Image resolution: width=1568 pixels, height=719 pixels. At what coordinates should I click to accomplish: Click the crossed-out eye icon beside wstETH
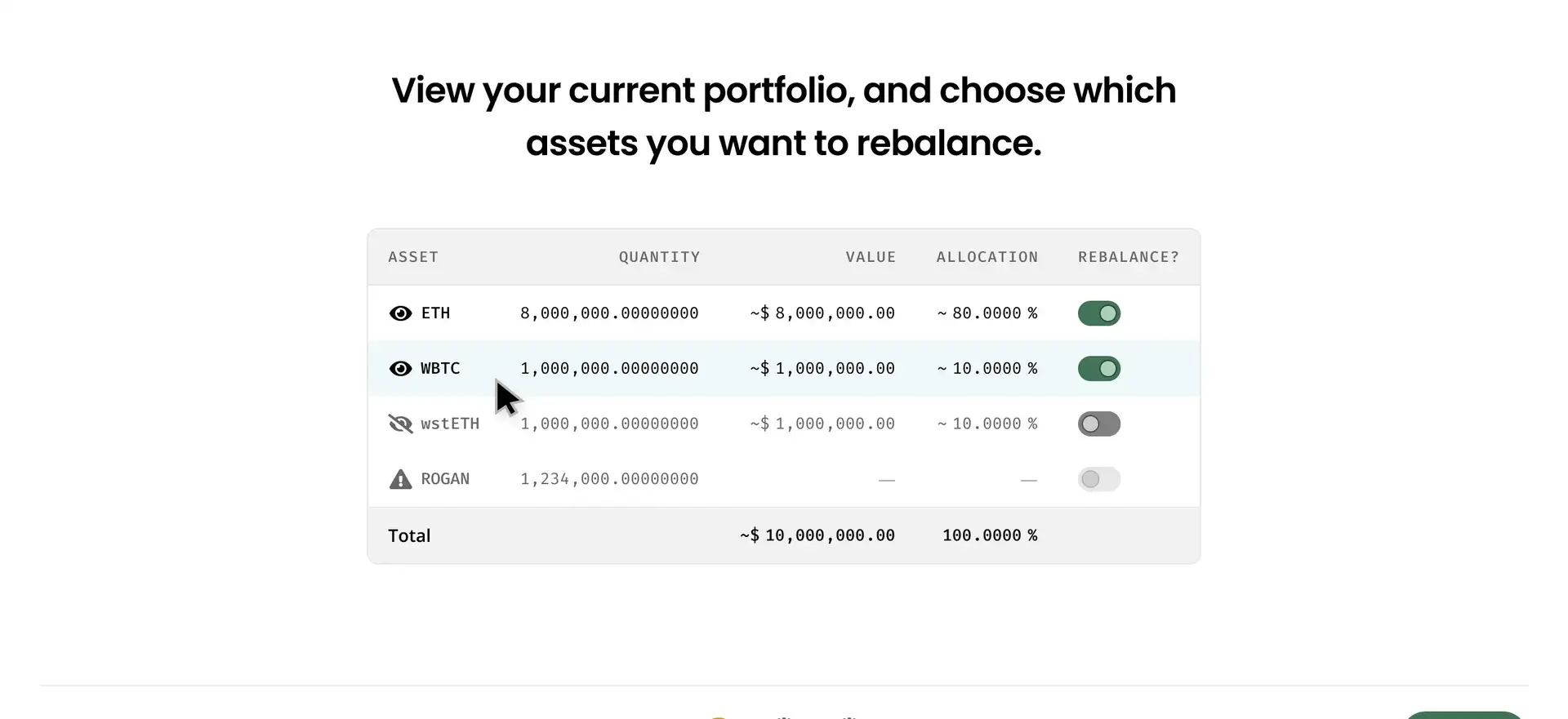click(x=400, y=424)
